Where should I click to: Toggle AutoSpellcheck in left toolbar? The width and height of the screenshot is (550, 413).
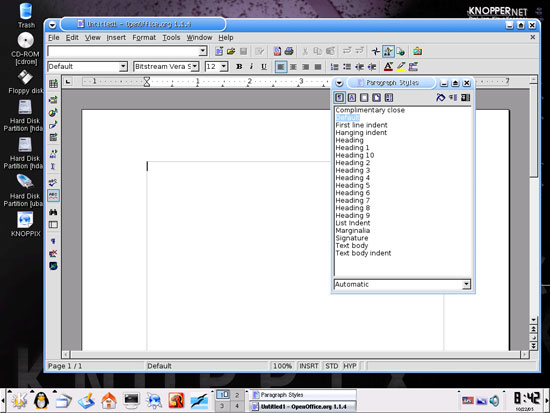53,195
